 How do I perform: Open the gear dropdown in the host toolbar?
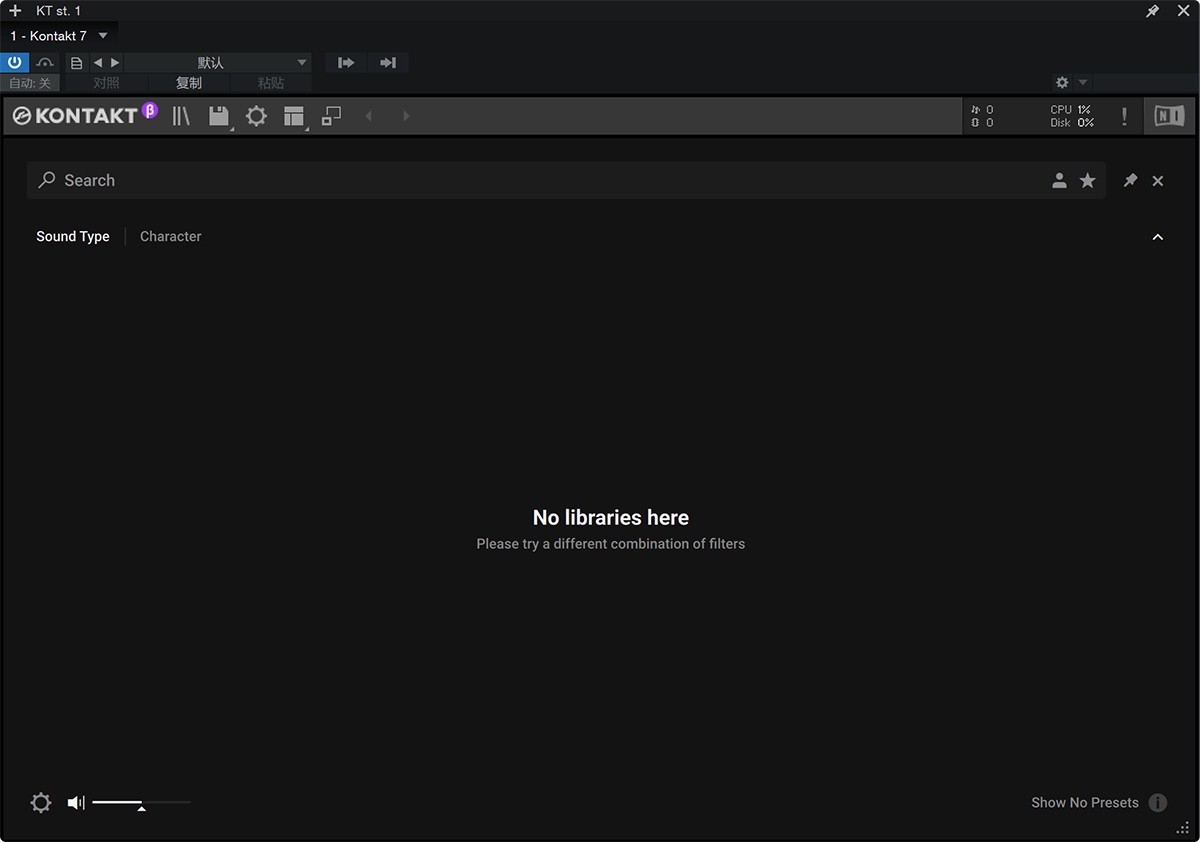pos(1061,82)
